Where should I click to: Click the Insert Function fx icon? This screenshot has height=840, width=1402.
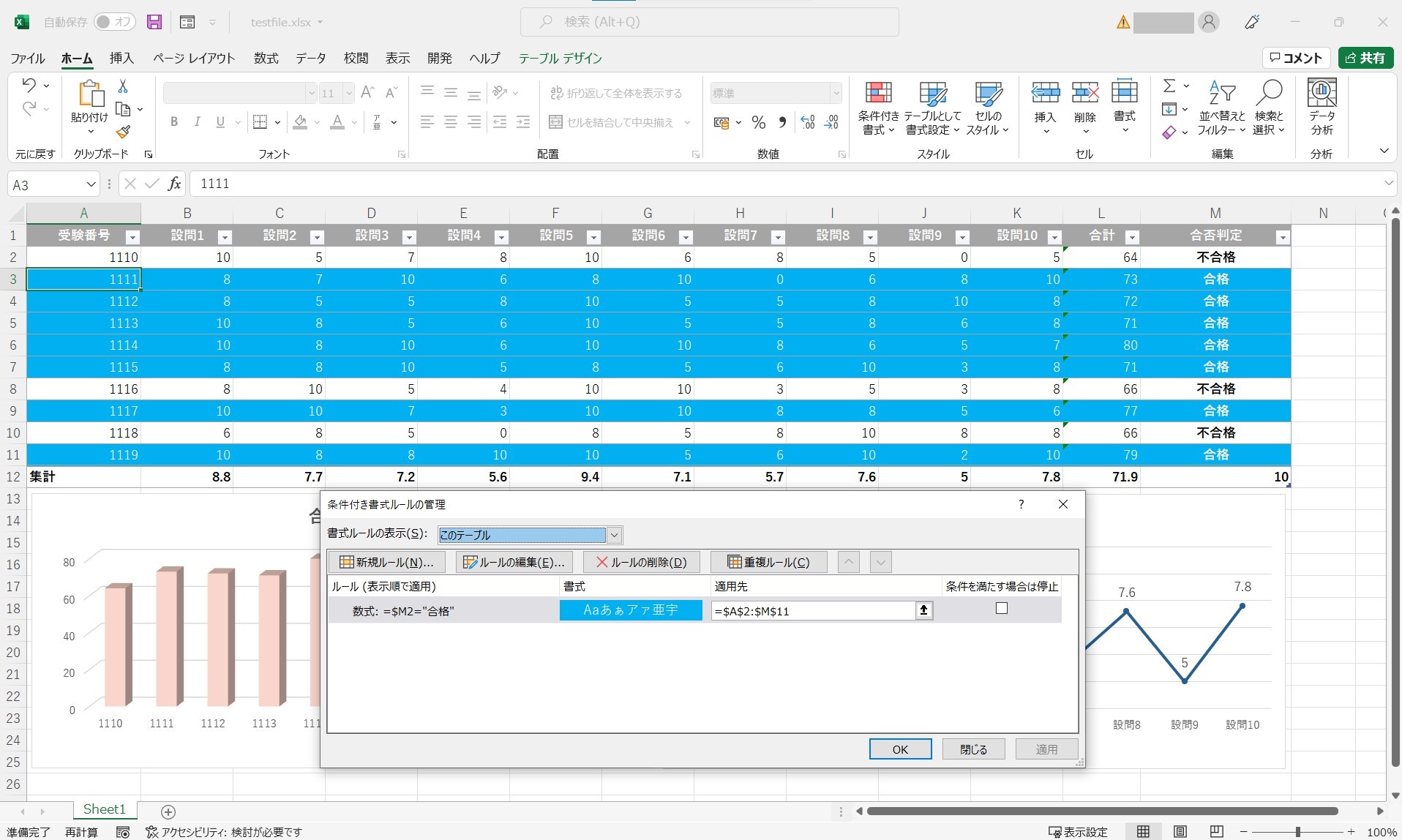(x=174, y=184)
